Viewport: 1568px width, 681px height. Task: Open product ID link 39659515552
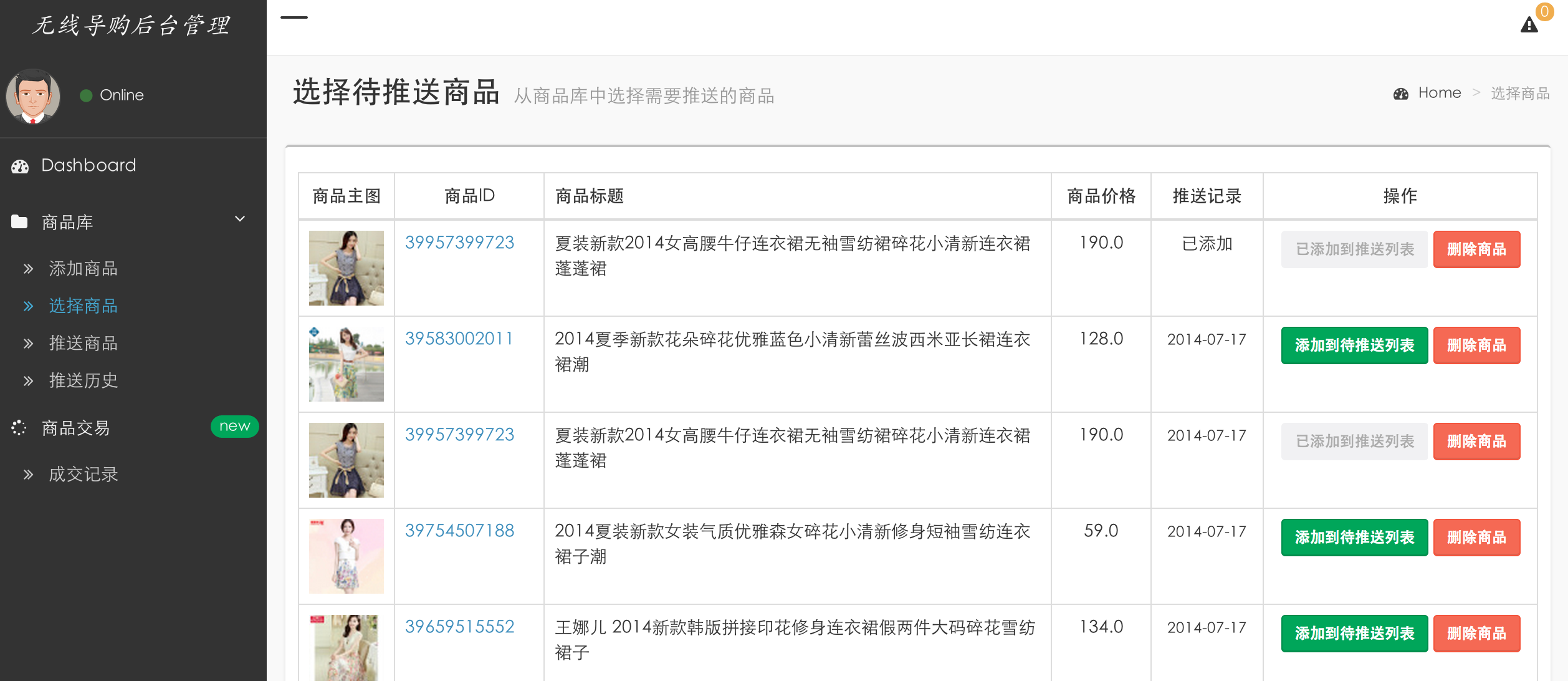point(459,627)
